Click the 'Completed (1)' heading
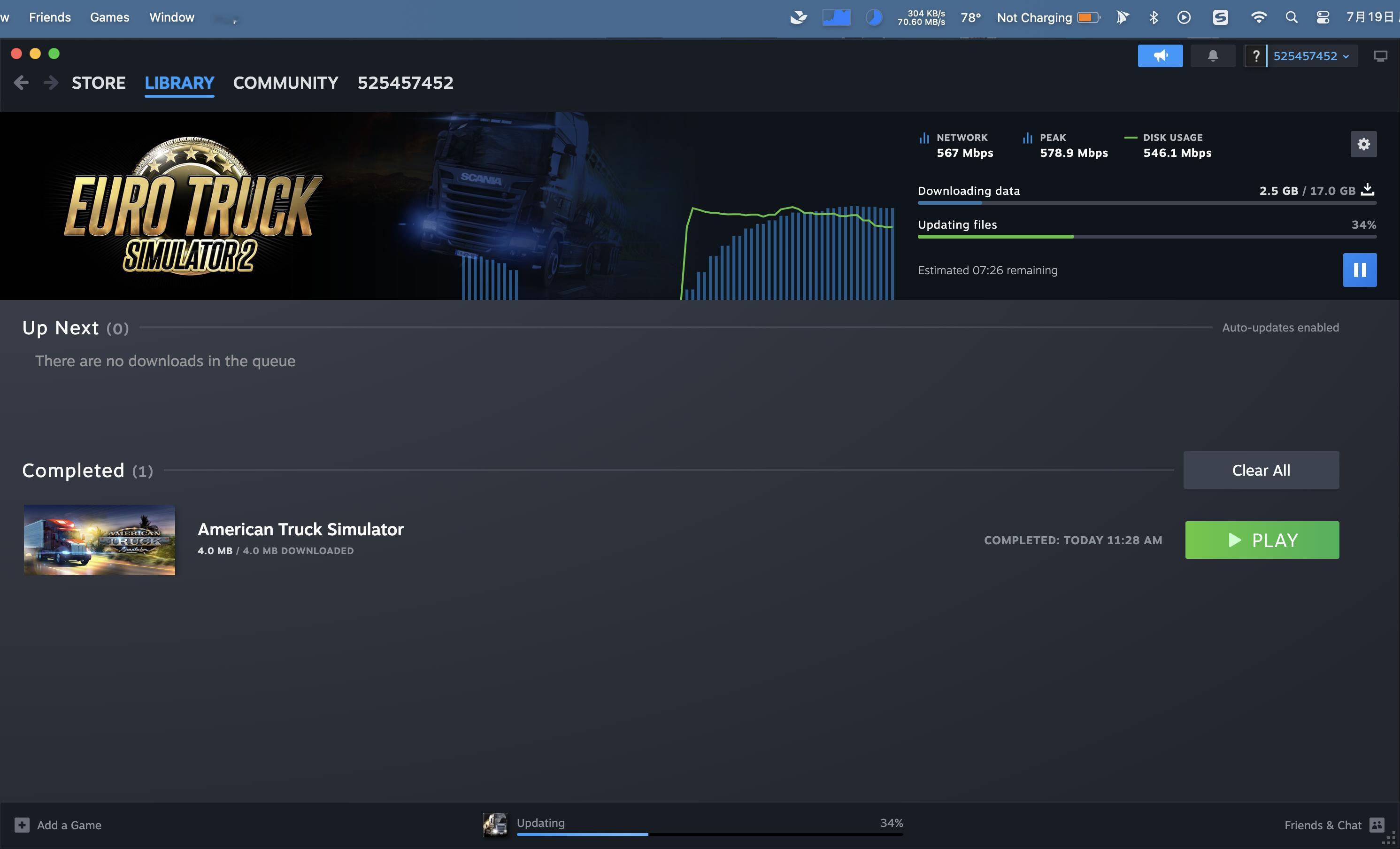Image resolution: width=1400 pixels, height=849 pixels. tap(87, 471)
